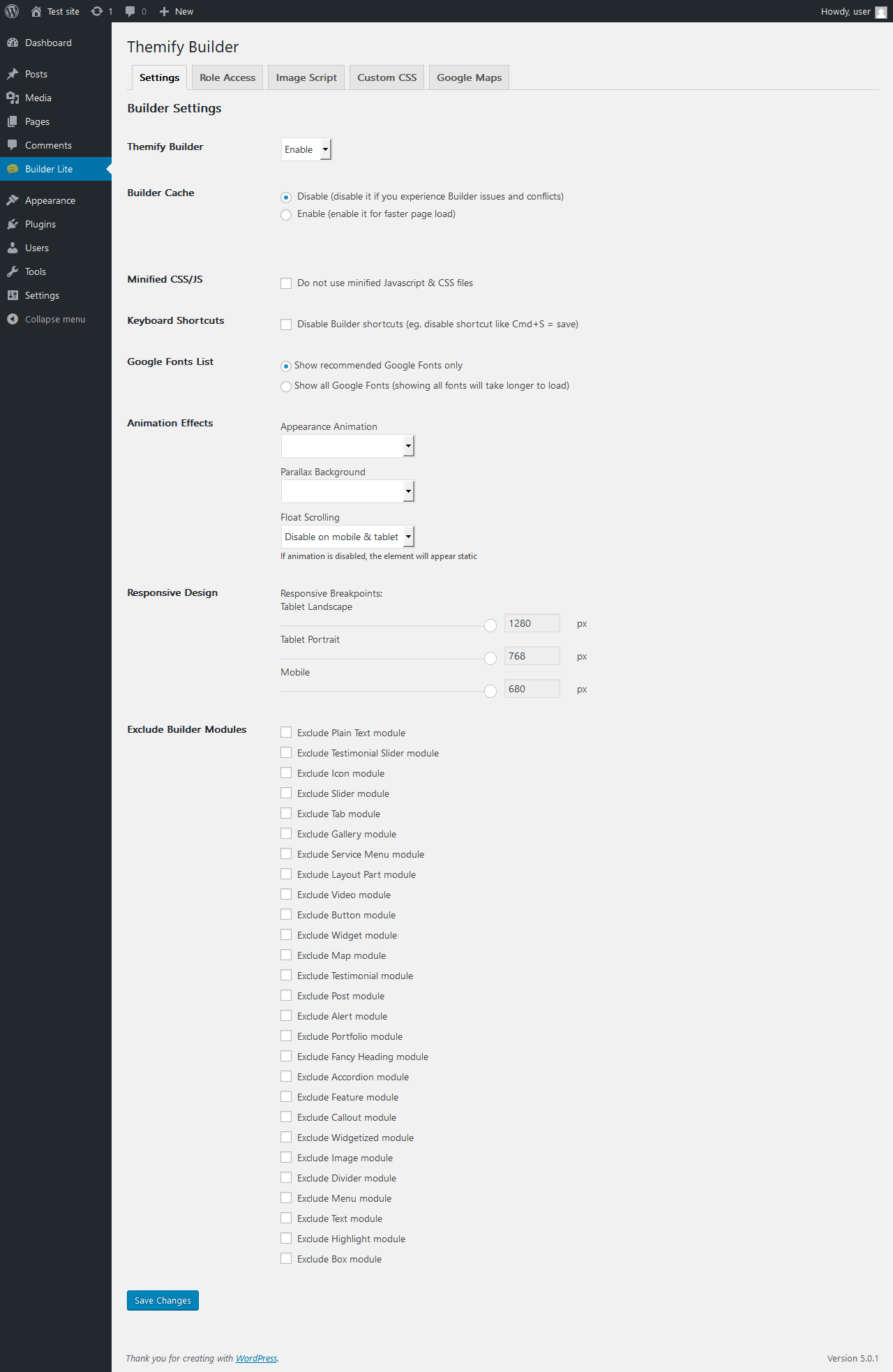The height and width of the screenshot is (1372, 893).
Task: Check Exclude Gallery module
Action: pos(286,833)
